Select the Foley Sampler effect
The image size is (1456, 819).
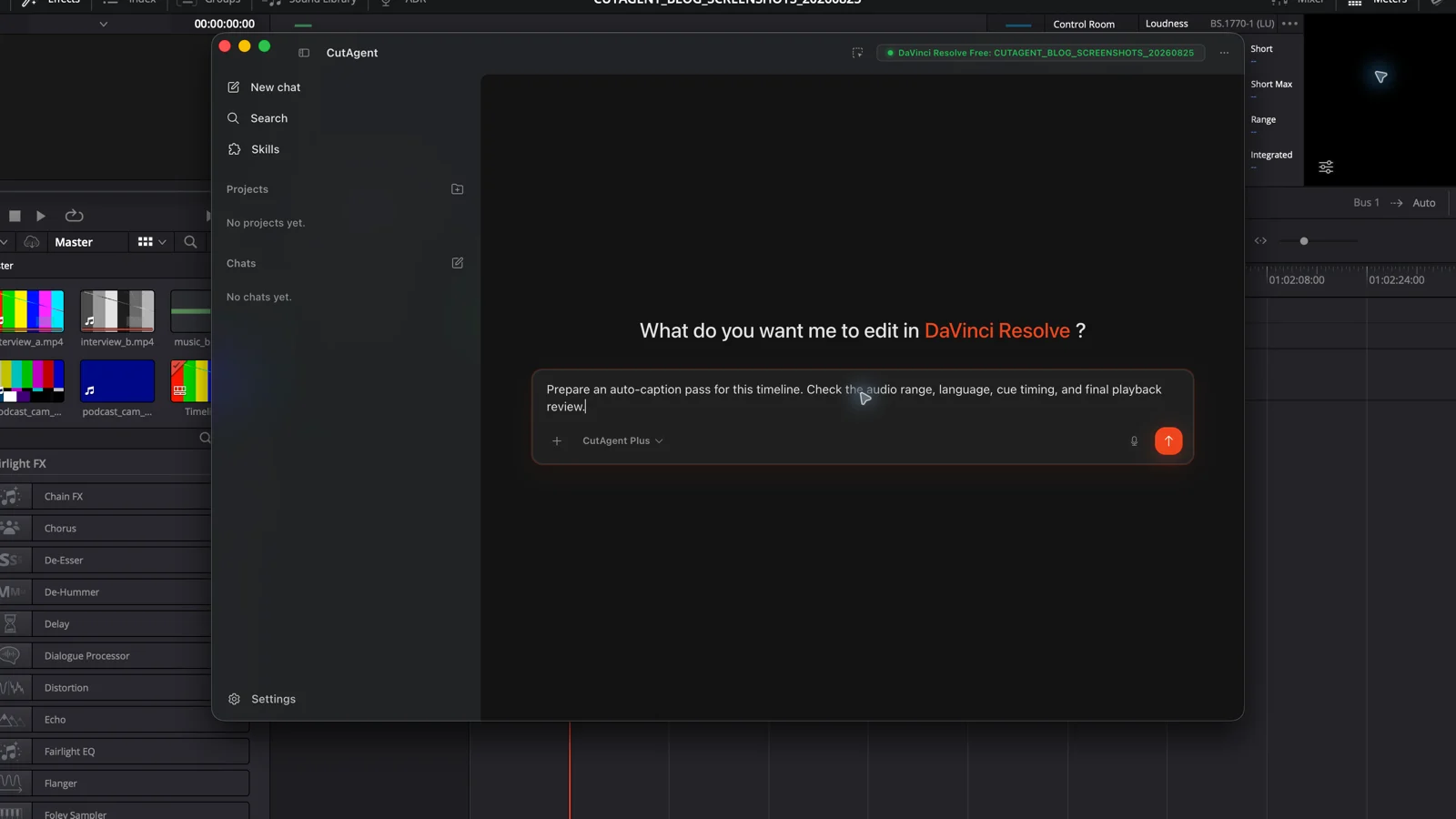coord(124,813)
